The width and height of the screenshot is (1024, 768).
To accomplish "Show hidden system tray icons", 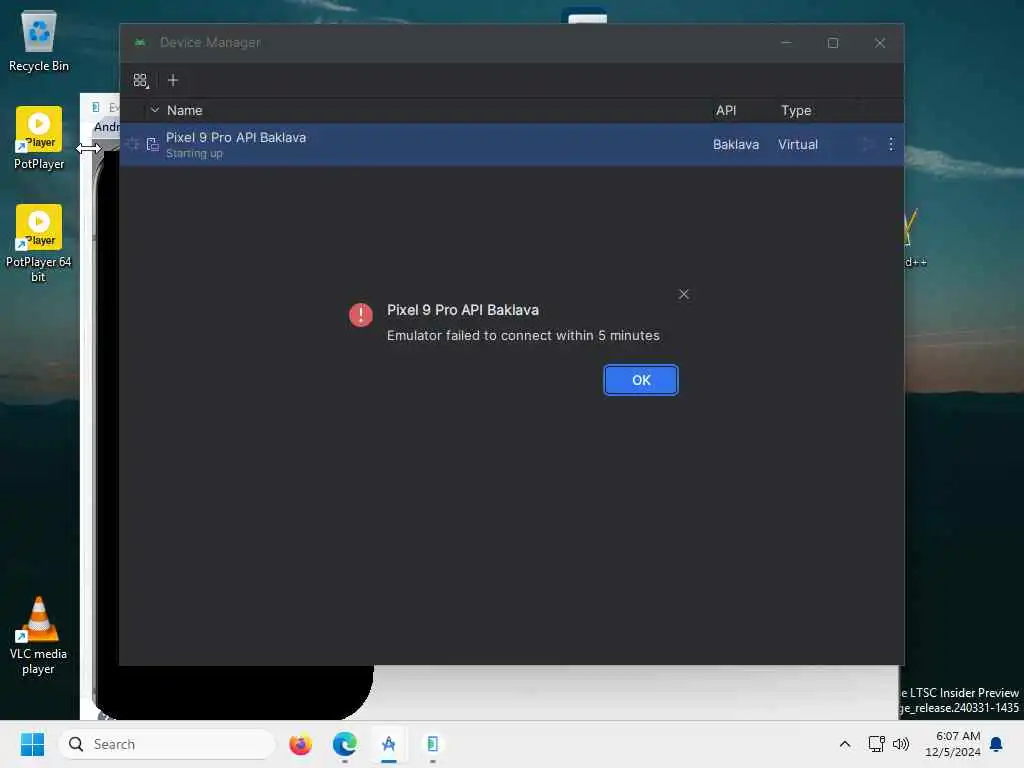I will pyautogui.click(x=844, y=744).
